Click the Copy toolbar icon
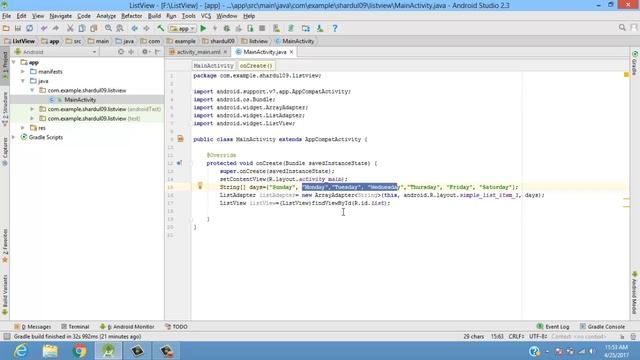 point(82,28)
